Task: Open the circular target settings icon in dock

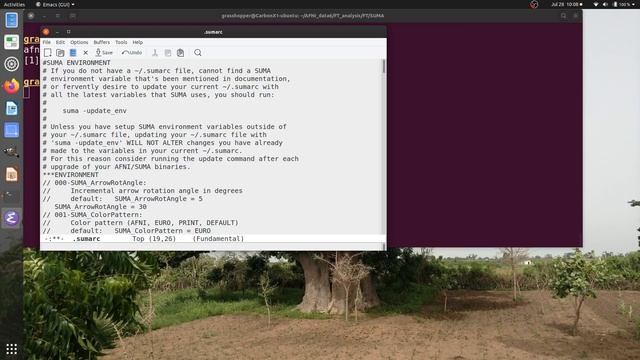Action: tap(11, 64)
